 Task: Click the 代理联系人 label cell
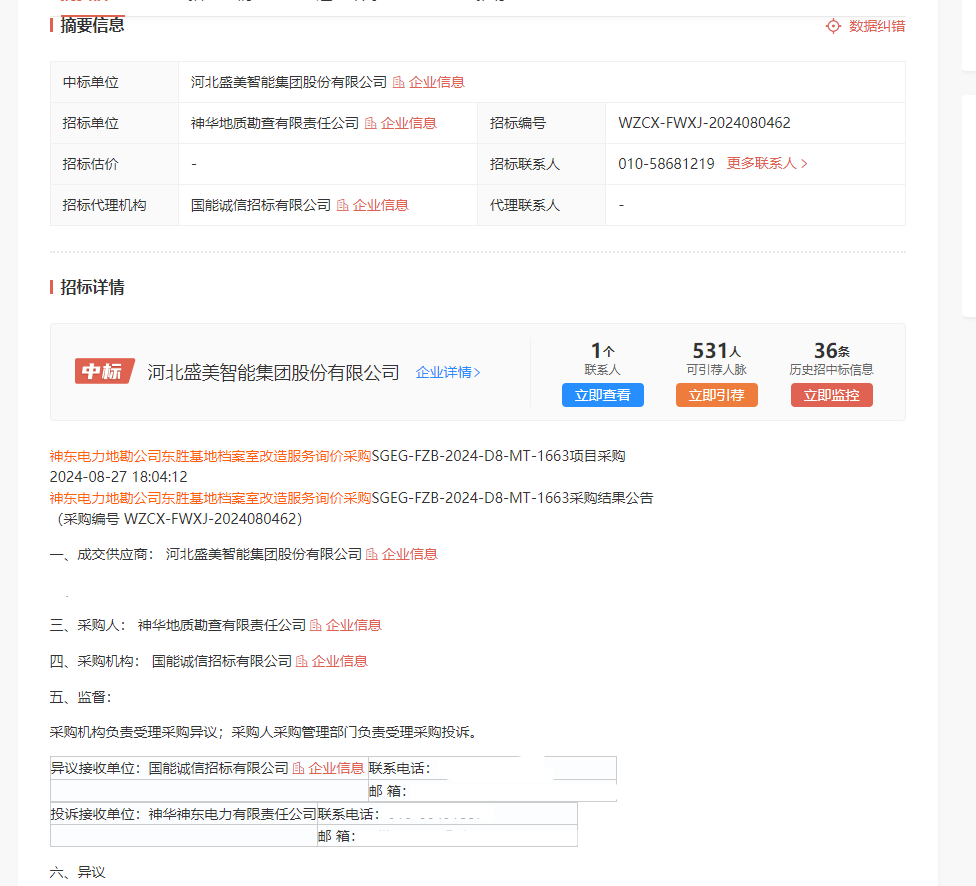[542, 205]
